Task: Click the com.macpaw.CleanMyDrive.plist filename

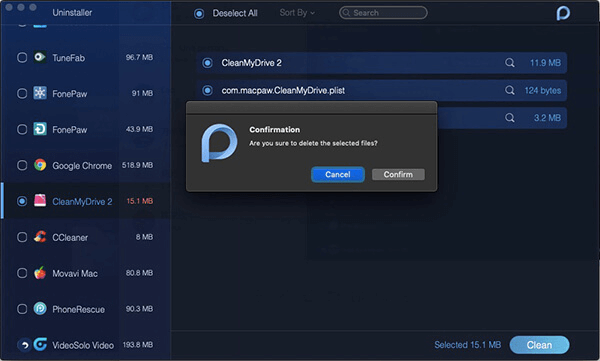Action: (283, 90)
